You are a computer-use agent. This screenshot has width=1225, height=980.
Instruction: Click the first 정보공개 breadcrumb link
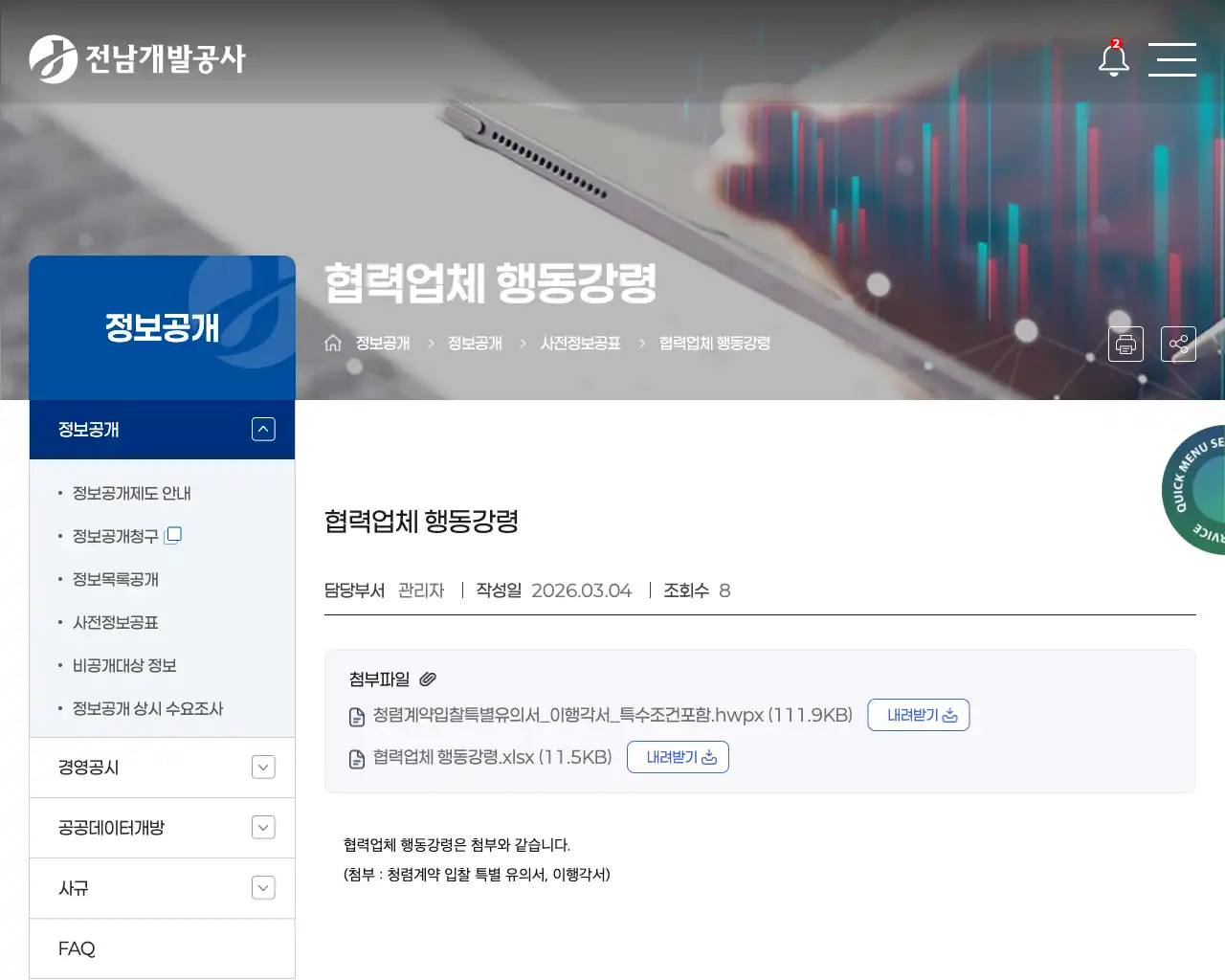click(x=383, y=343)
